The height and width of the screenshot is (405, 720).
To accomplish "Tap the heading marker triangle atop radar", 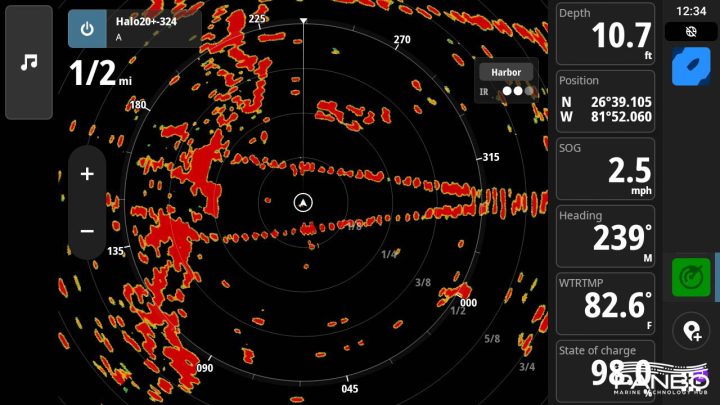I will pyautogui.click(x=304, y=21).
